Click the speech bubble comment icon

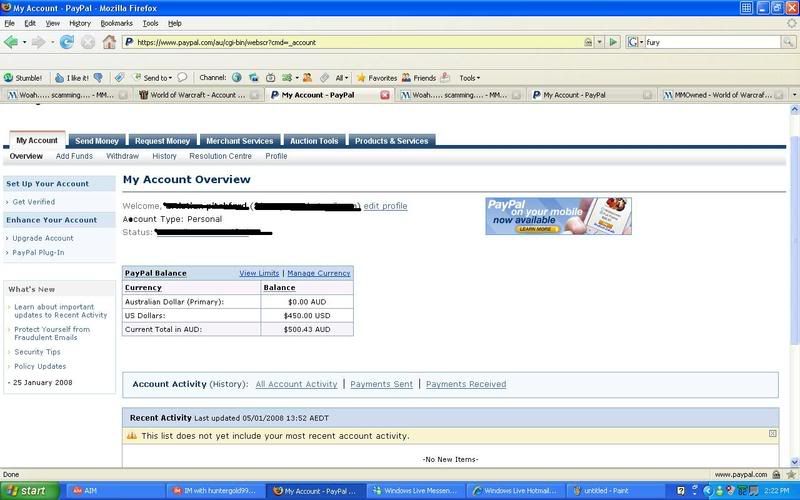point(182,78)
